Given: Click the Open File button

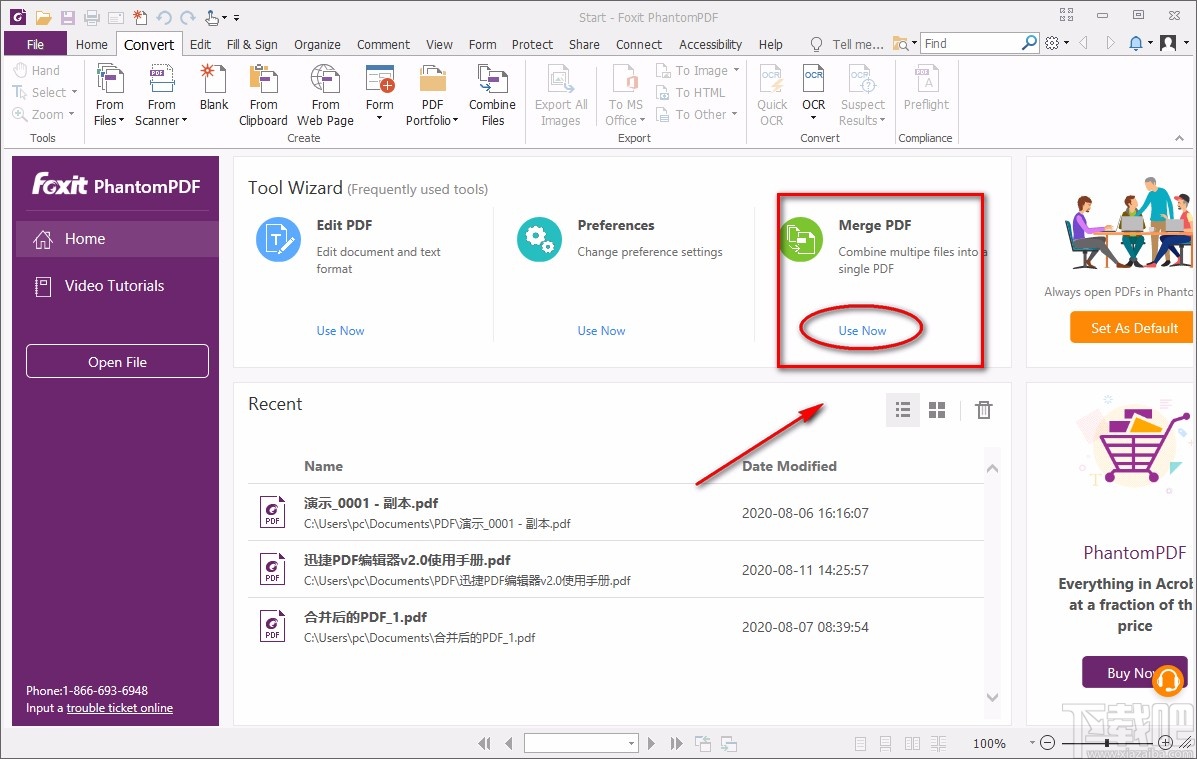Looking at the screenshot, I should (117, 361).
